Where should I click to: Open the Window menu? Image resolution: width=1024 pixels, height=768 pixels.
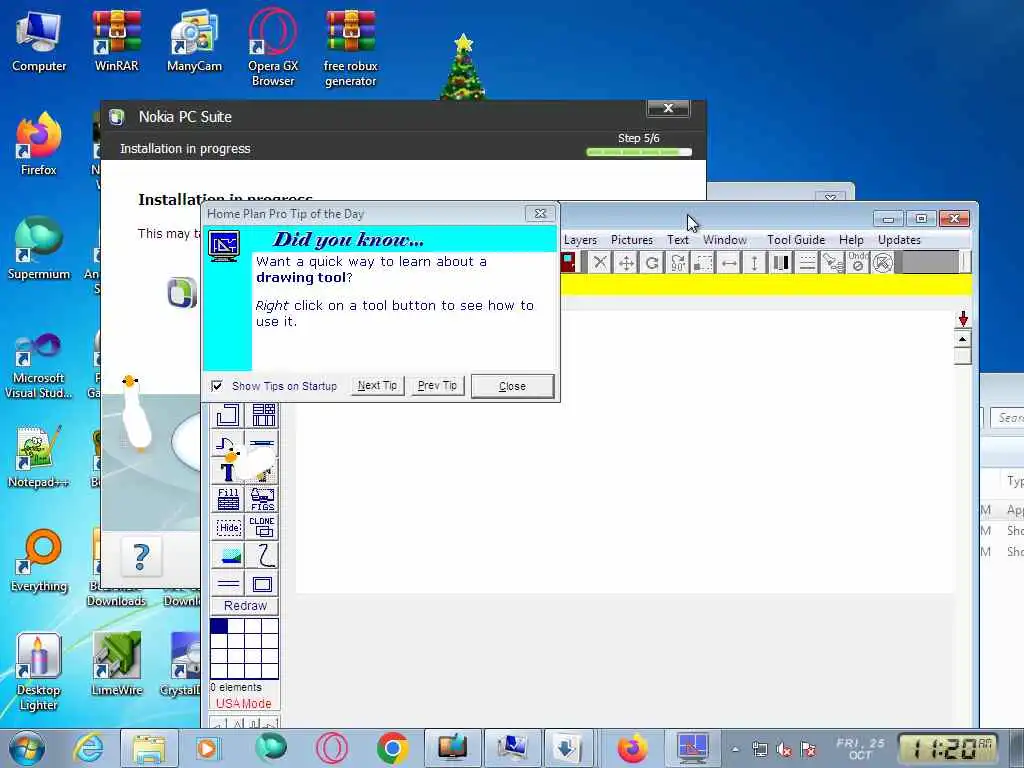point(725,240)
